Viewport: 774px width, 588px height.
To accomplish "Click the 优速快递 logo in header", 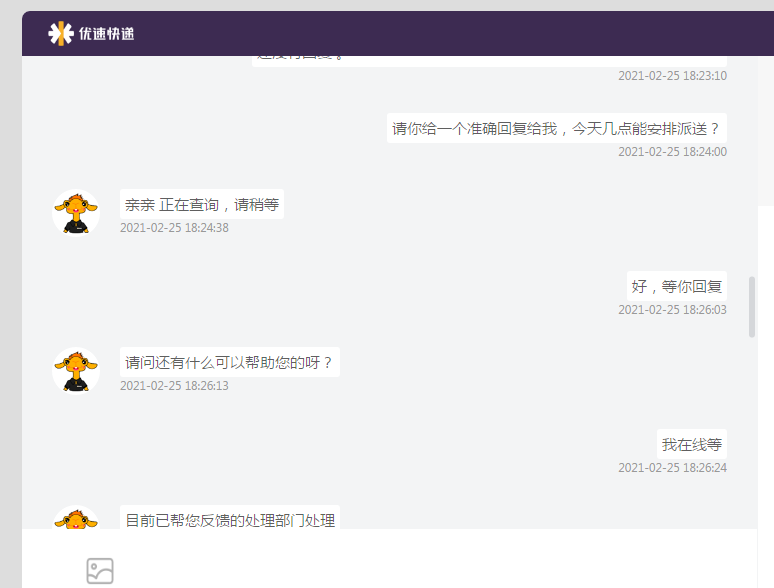I will pyautogui.click(x=91, y=34).
